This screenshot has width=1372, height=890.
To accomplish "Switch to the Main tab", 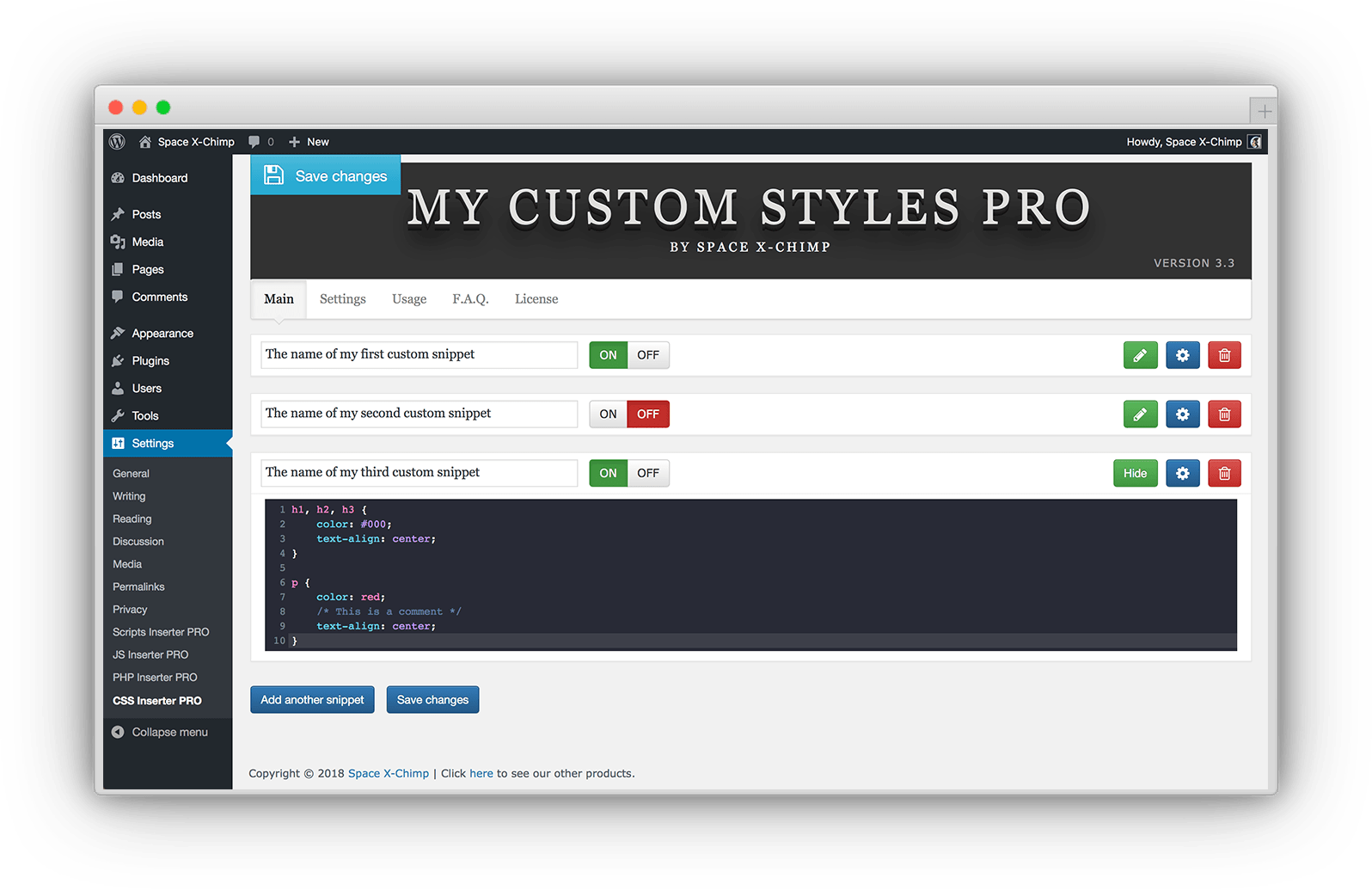I will click(x=279, y=299).
